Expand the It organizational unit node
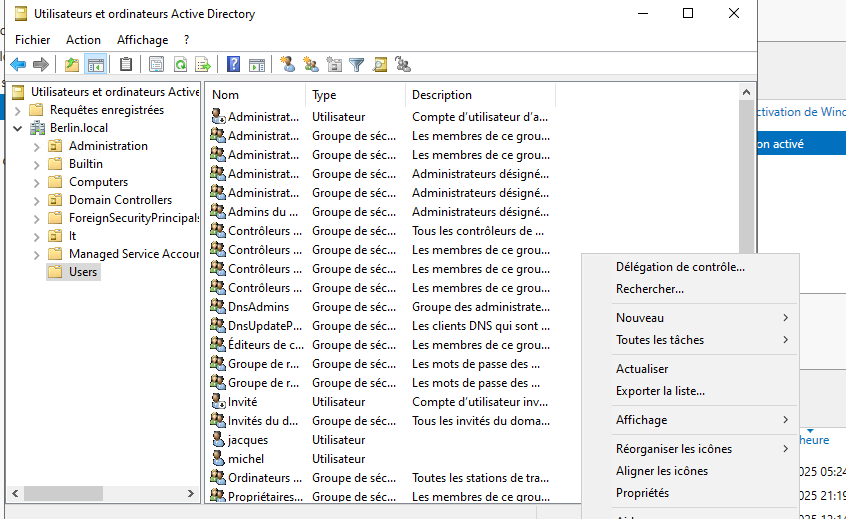This screenshot has width=846, height=519. coord(37,237)
